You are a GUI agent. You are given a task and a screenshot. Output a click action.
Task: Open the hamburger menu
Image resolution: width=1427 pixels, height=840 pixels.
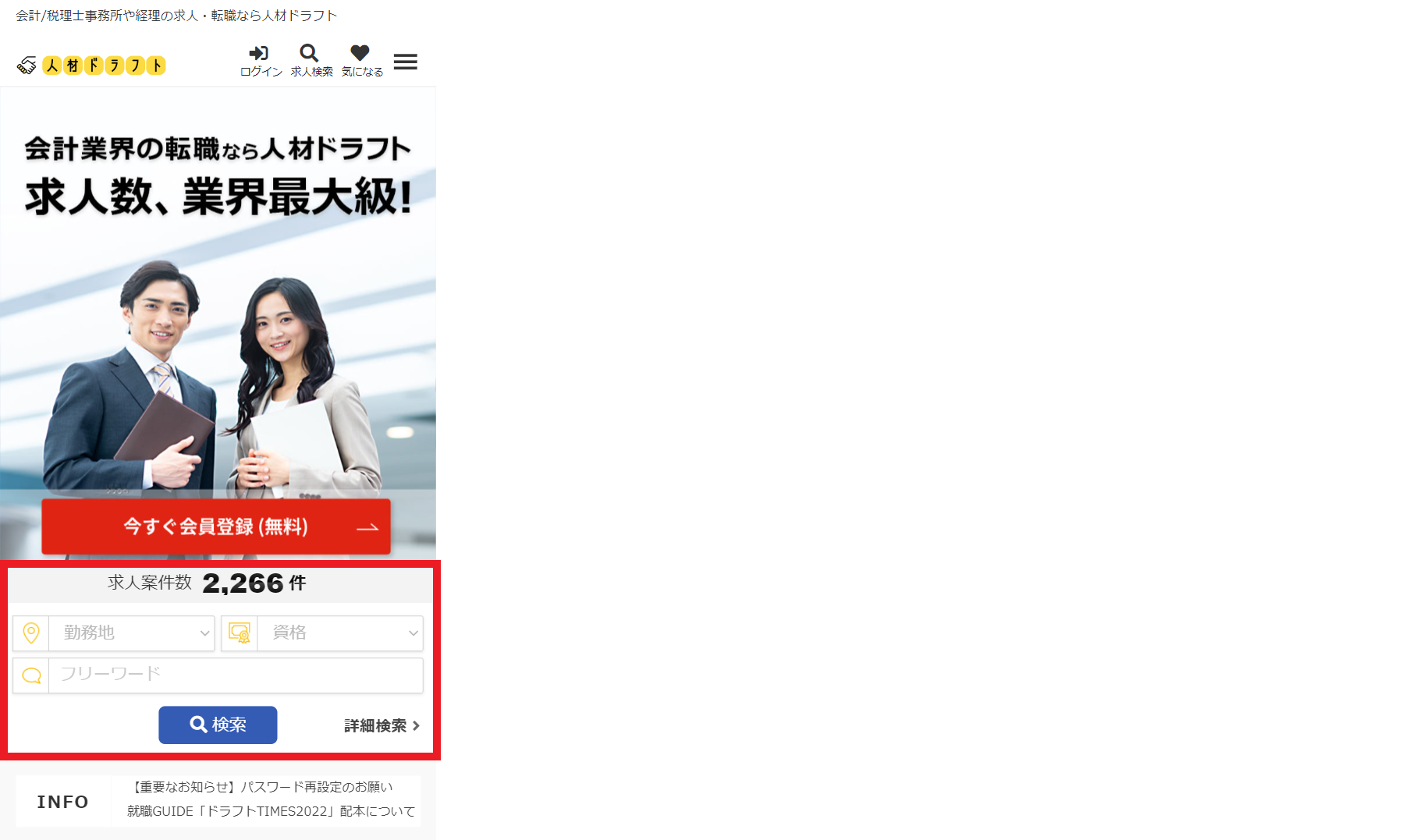click(405, 62)
